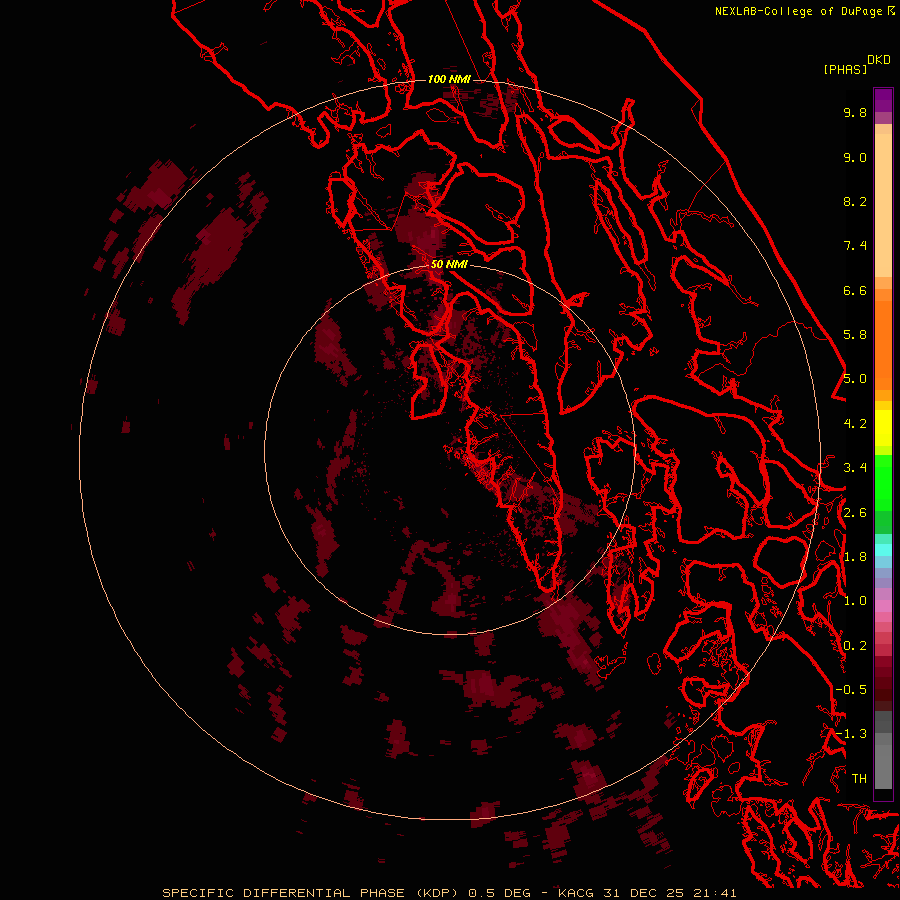900x900 pixels.
Task: Click the [PHAS] legend unit label
Action: (x=845, y=69)
